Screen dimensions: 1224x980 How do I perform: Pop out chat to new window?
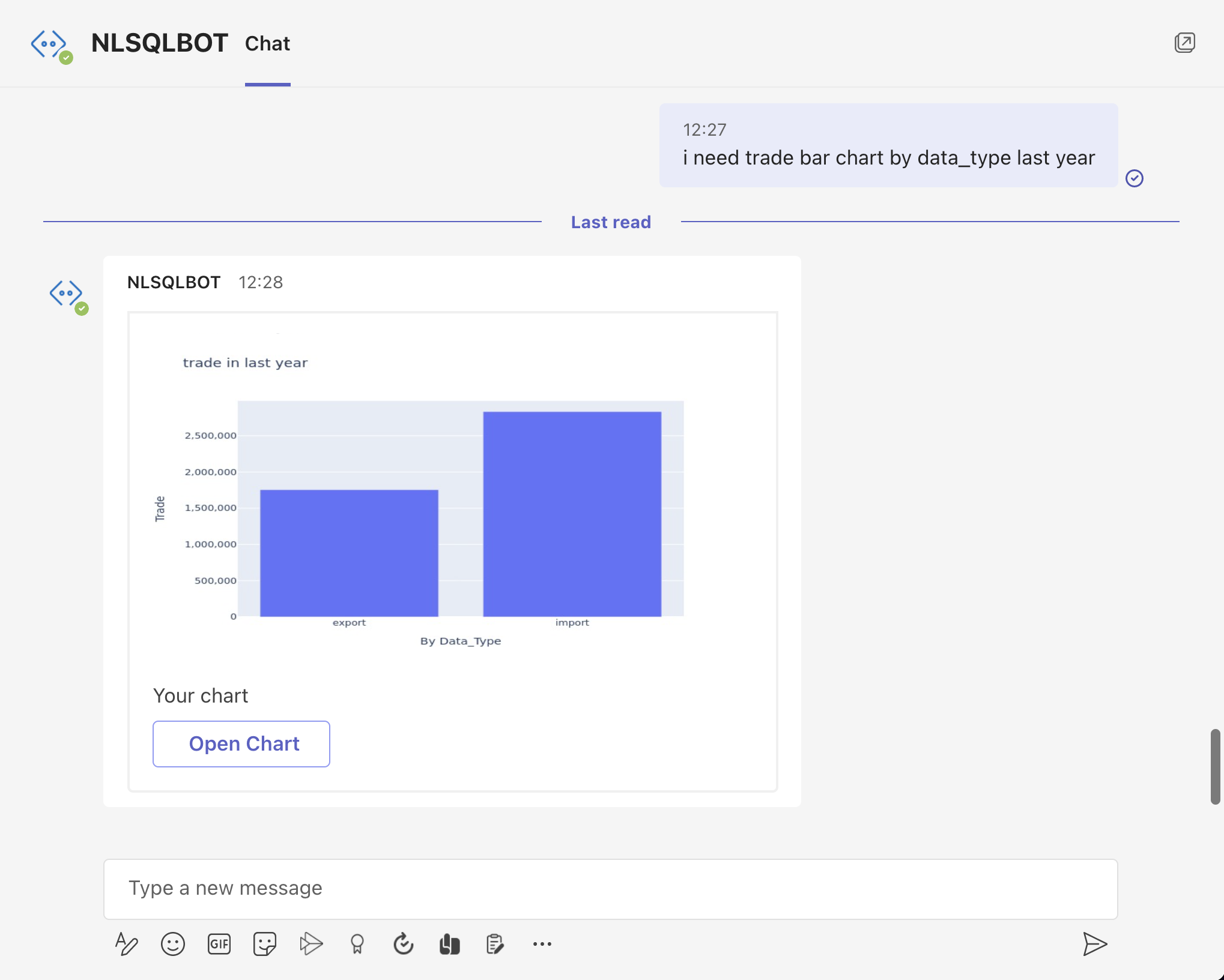1184,43
